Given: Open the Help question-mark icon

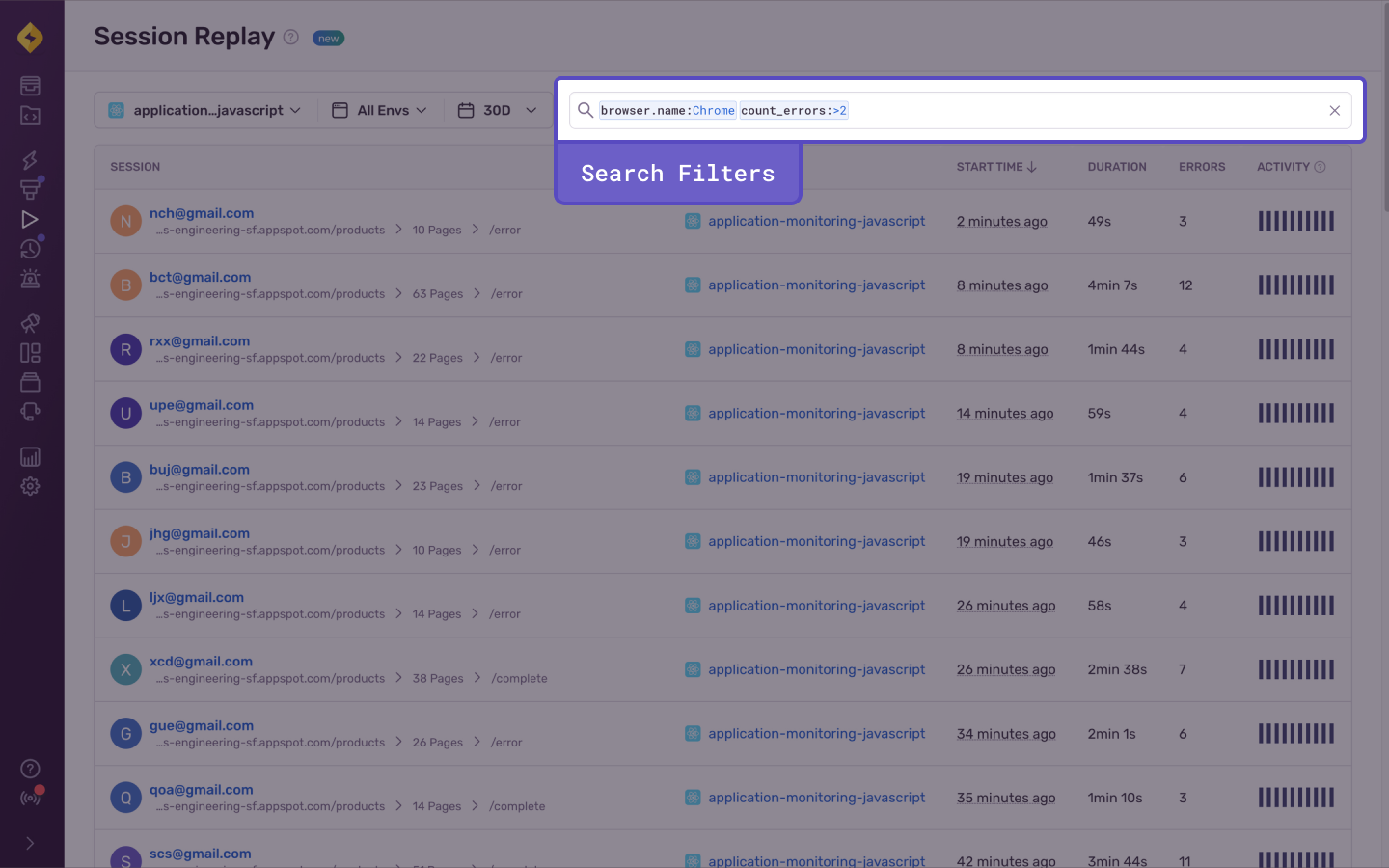Looking at the screenshot, I should pos(30,768).
